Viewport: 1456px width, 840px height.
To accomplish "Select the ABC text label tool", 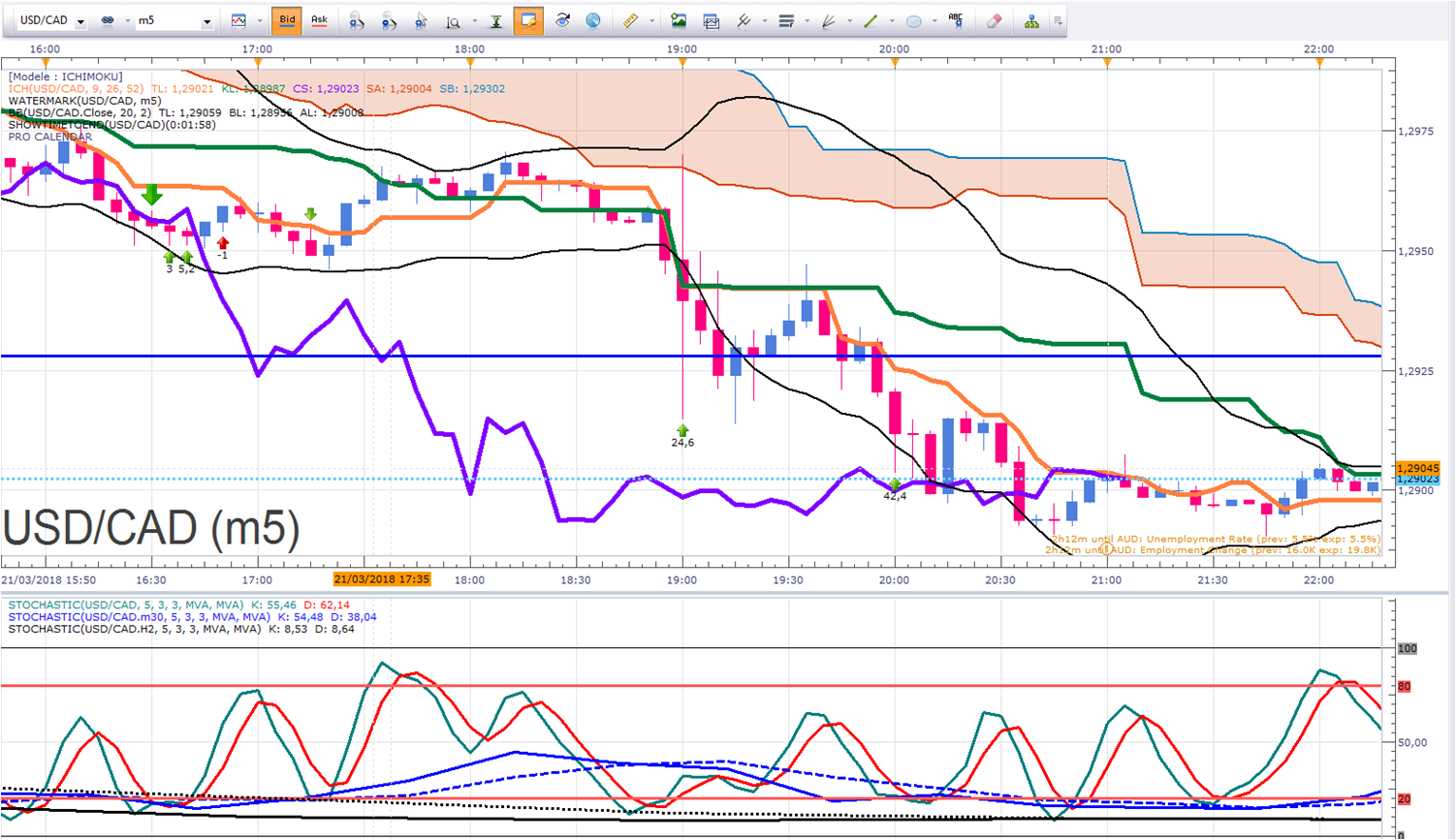I will [957, 20].
